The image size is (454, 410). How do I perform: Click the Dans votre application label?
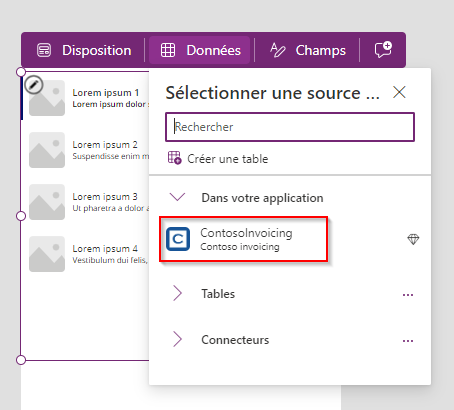click(262, 198)
